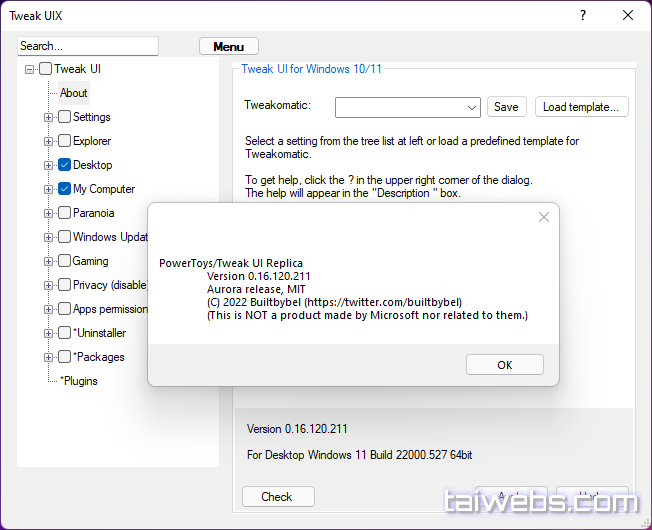The height and width of the screenshot is (530, 652).
Task: Close the About popup with X icon
Action: coord(543,217)
